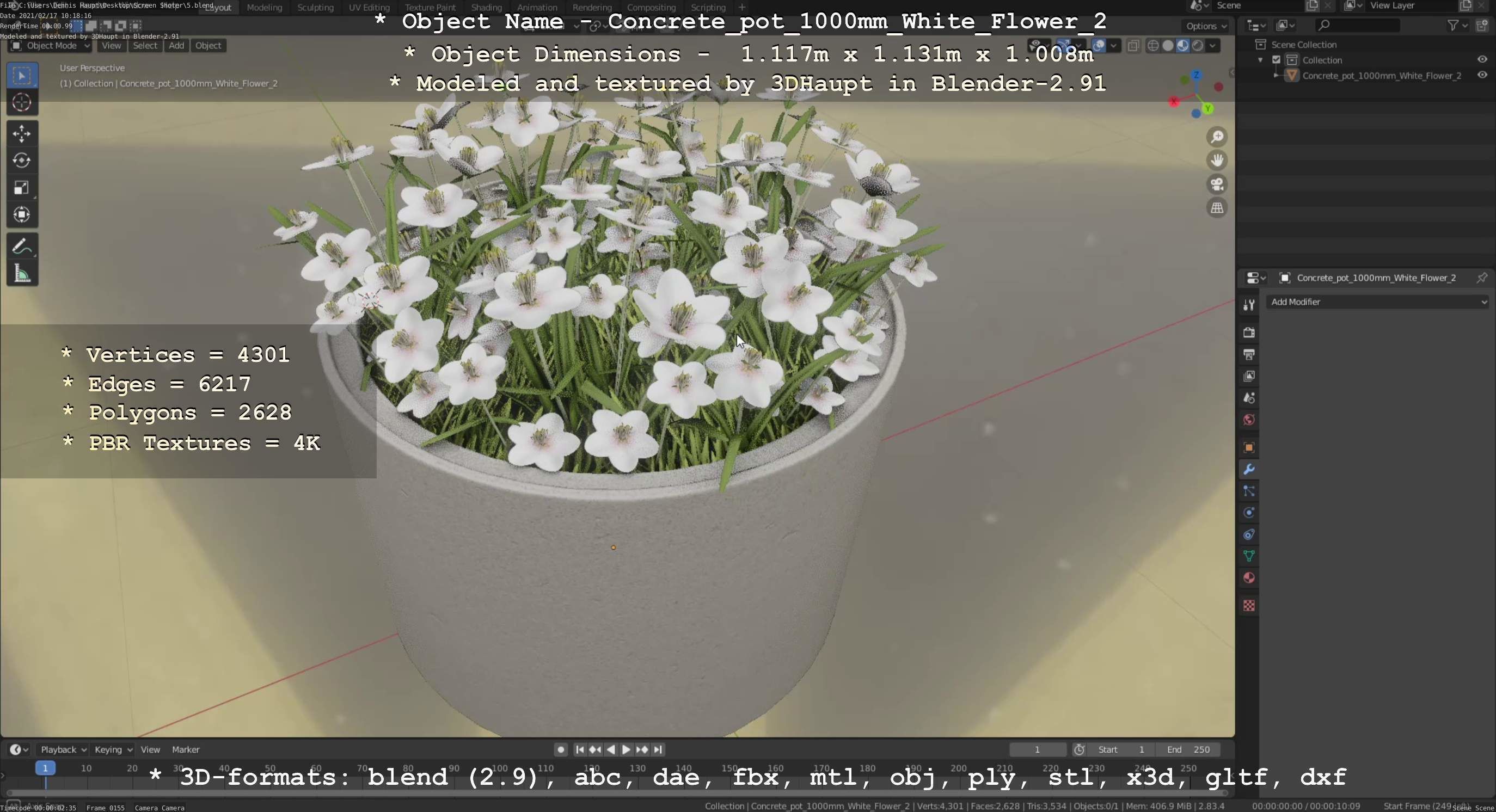This screenshot has width=1496, height=812.
Task: Toggle X-ray view button
Action: tap(1133, 46)
